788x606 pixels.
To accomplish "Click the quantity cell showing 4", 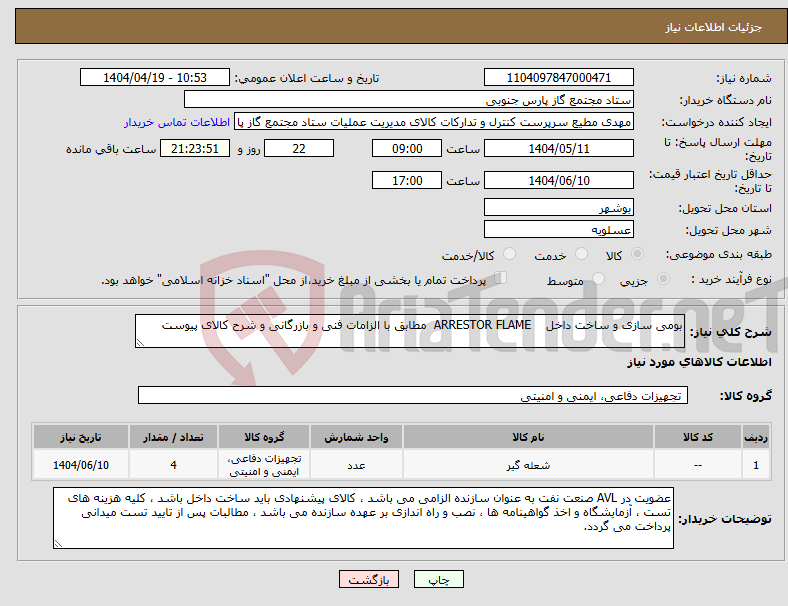I will pyautogui.click(x=173, y=465).
